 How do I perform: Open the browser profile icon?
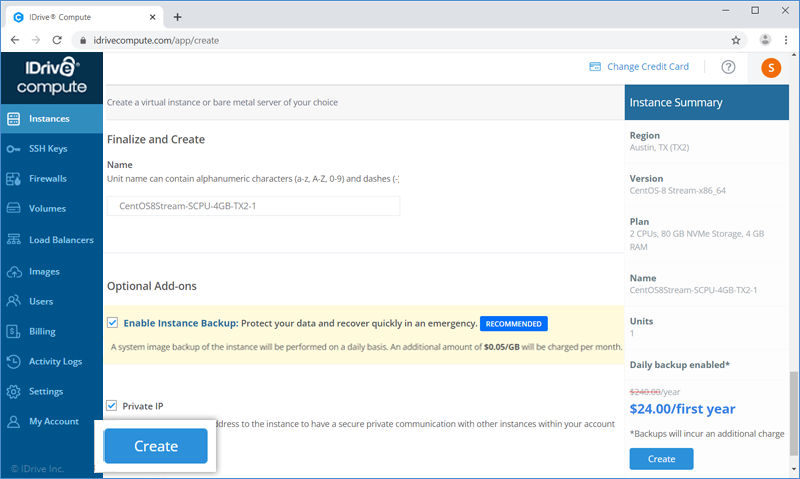click(765, 40)
